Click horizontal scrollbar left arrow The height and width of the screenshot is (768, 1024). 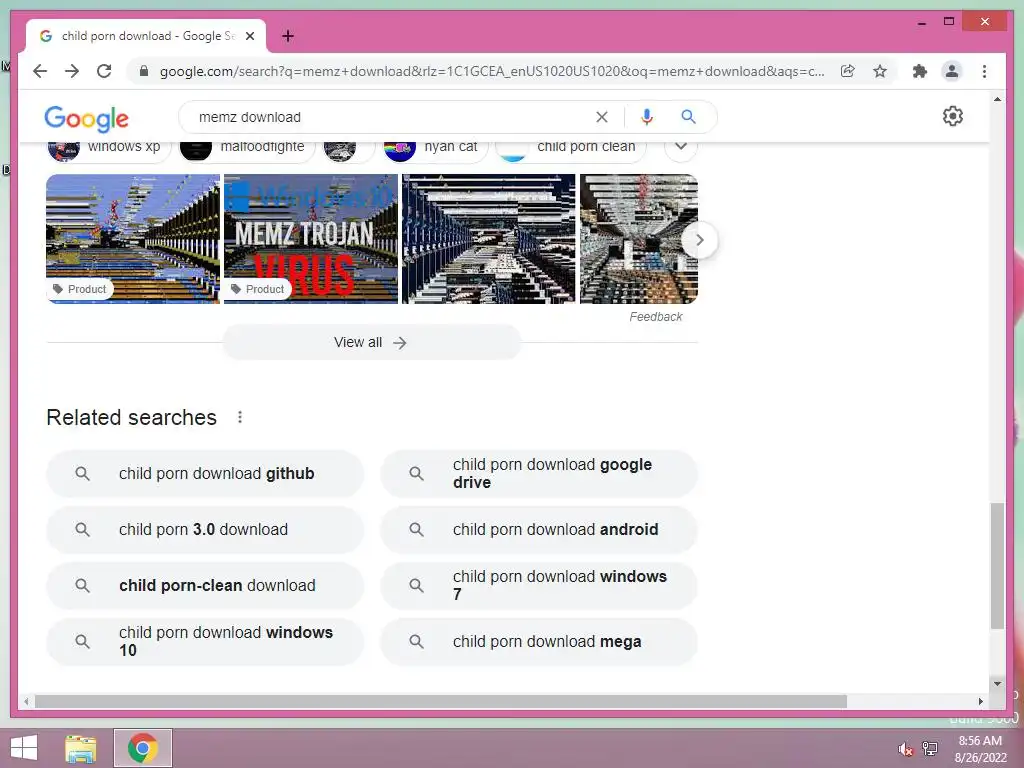26,701
